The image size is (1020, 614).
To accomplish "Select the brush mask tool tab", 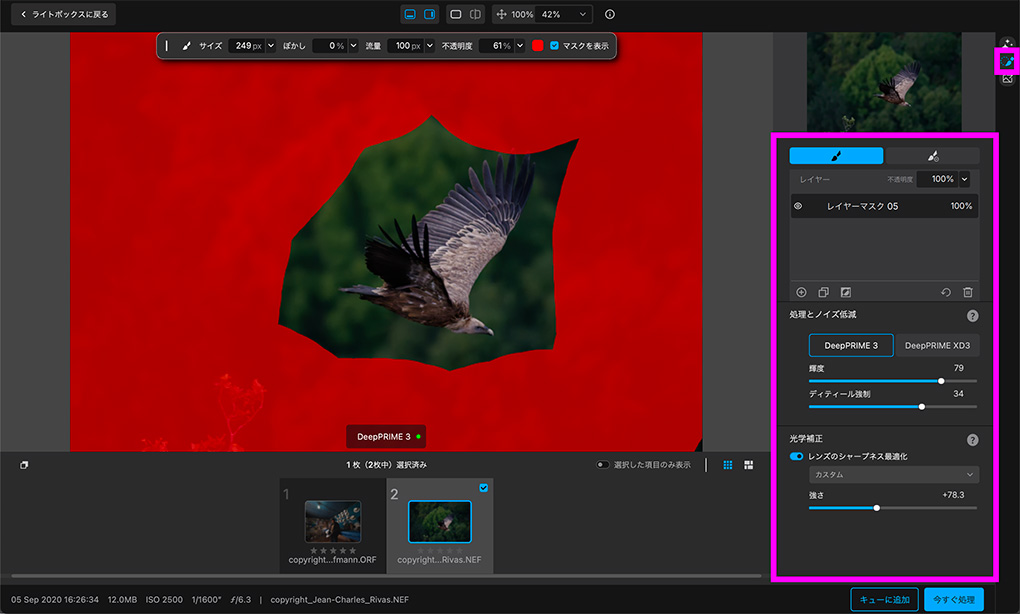I will pos(836,155).
